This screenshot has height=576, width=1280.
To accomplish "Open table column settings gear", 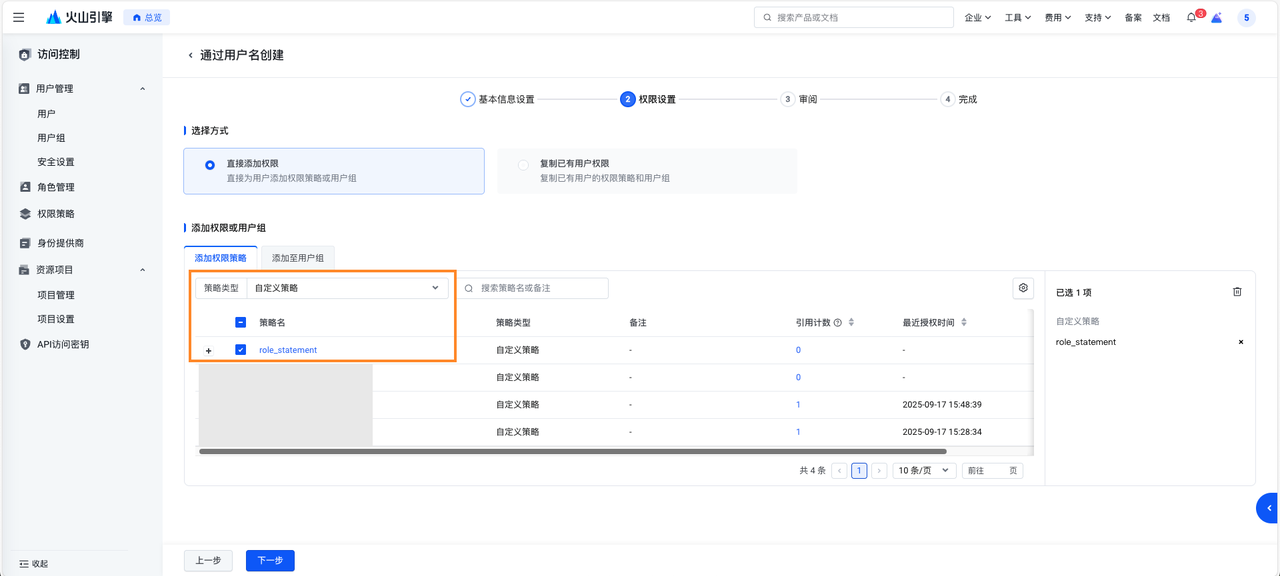I will [x=1023, y=288].
